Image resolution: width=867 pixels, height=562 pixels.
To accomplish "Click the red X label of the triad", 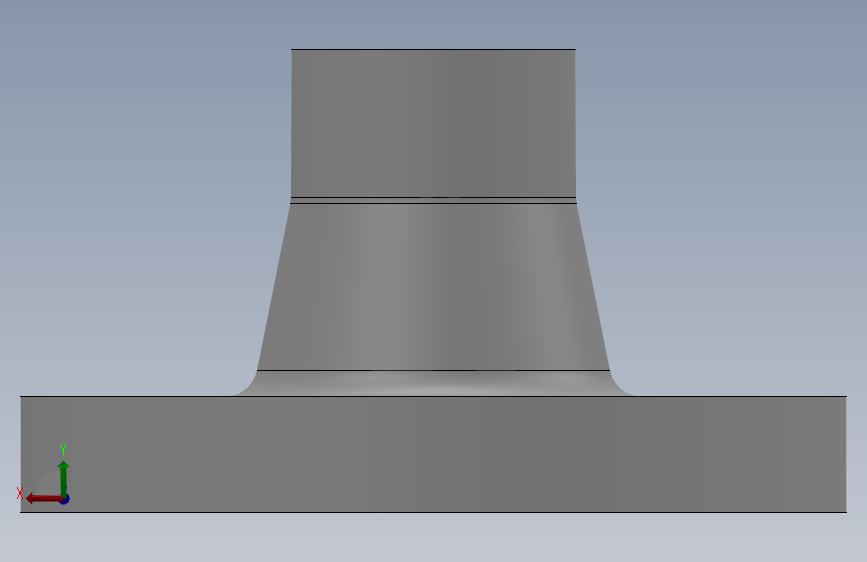I will point(20,493).
